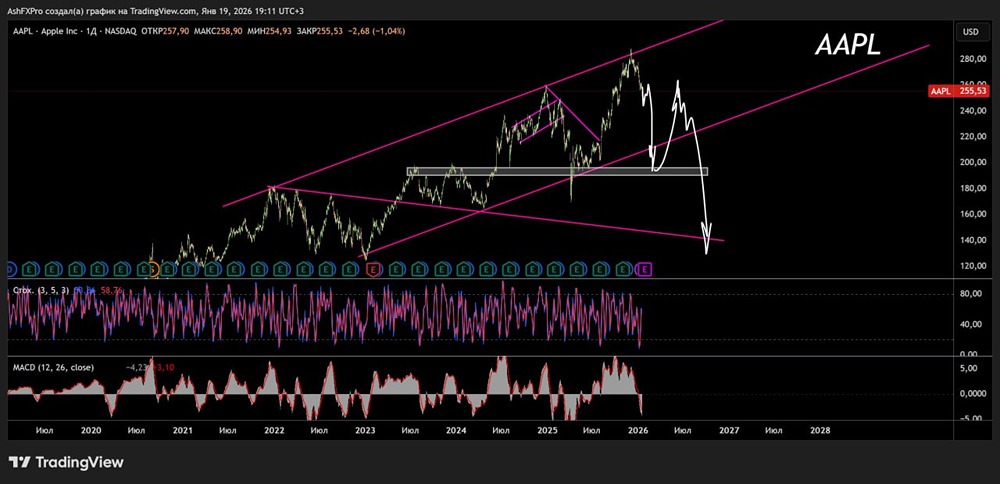Viewport: 1000px width, 484px height.
Task: Click the red earnings E marker
Action: (374, 270)
